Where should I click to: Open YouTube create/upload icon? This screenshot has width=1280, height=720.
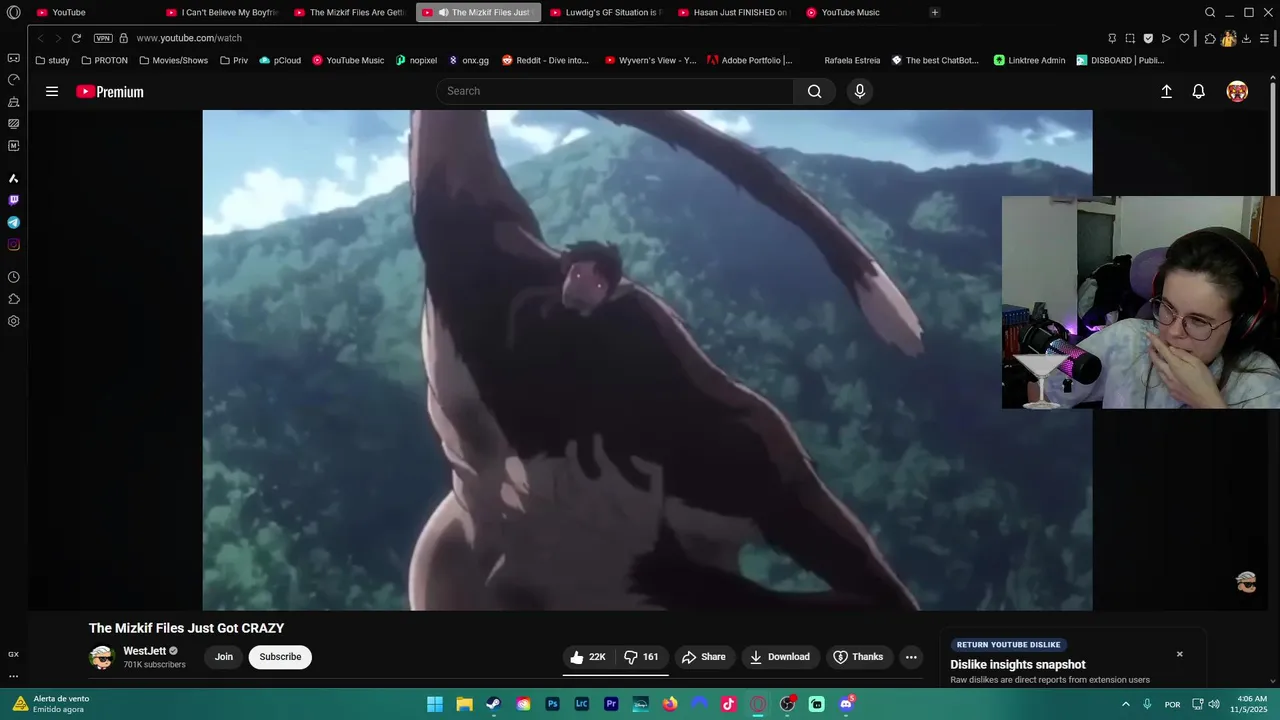click(1166, 91)
